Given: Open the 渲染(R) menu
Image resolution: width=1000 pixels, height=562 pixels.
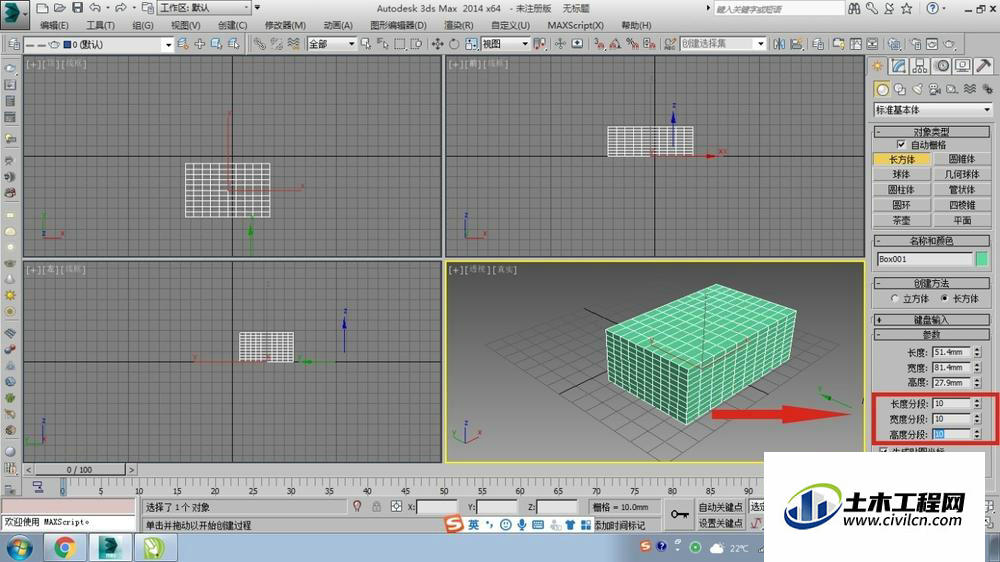Looking at the screenshot, I should 459,26.
